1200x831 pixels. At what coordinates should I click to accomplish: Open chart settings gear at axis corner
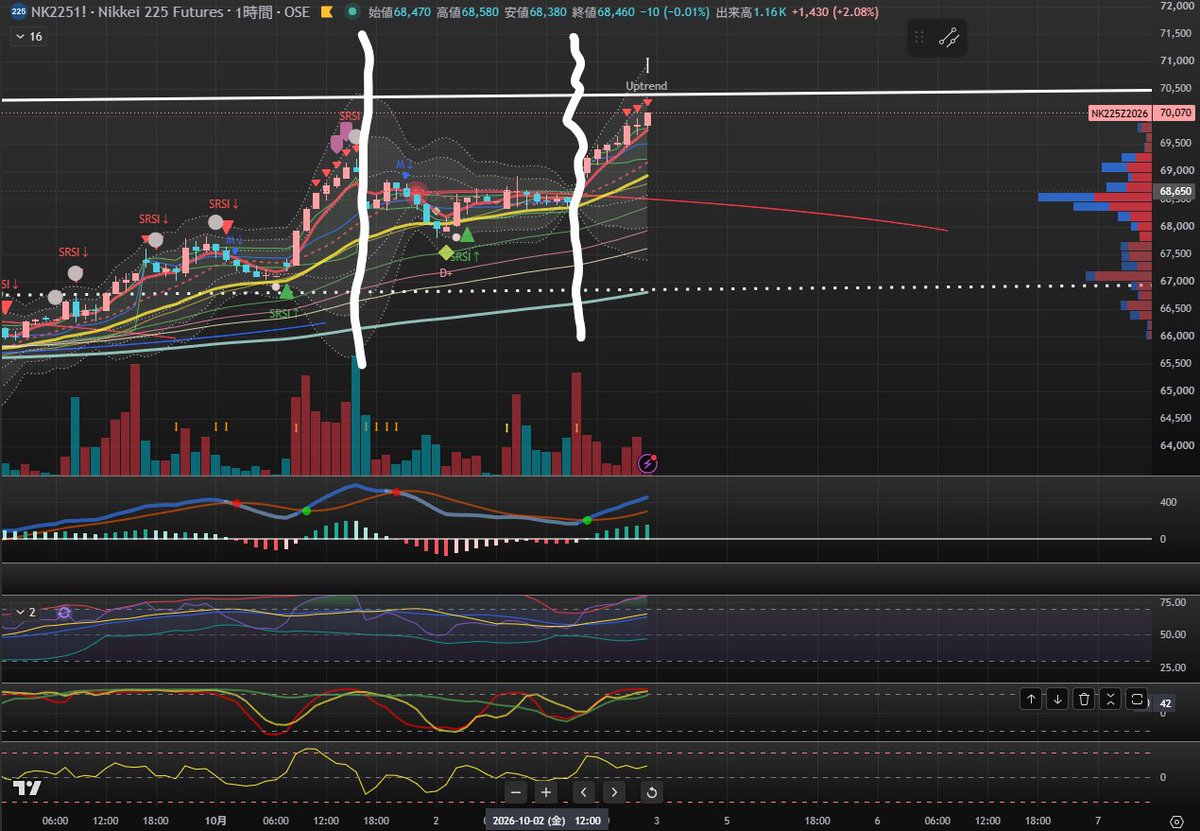tap(1177, 821)
